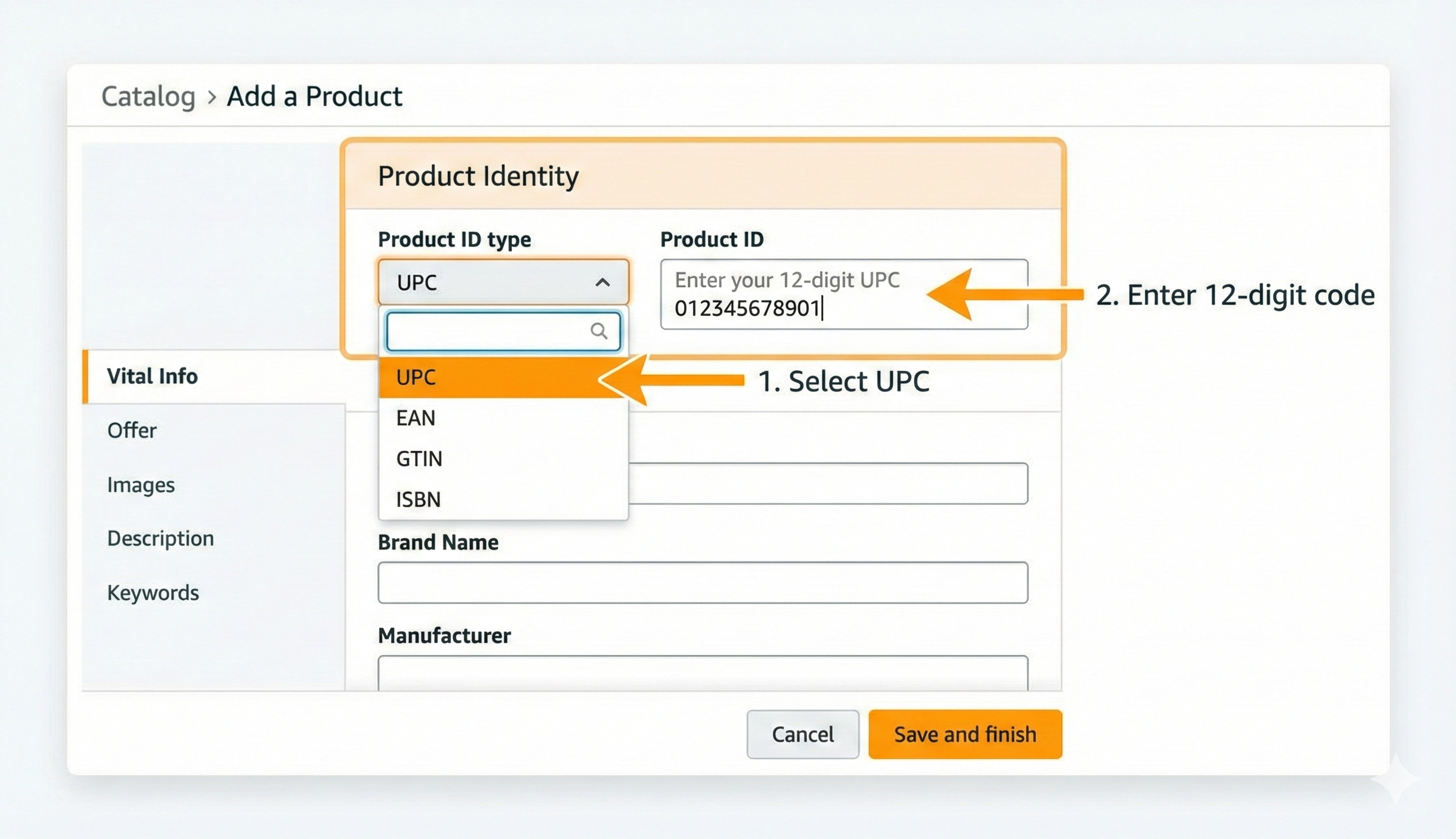
Task: Click the Add a Product breadcrumb
Action: click(314, 96)
